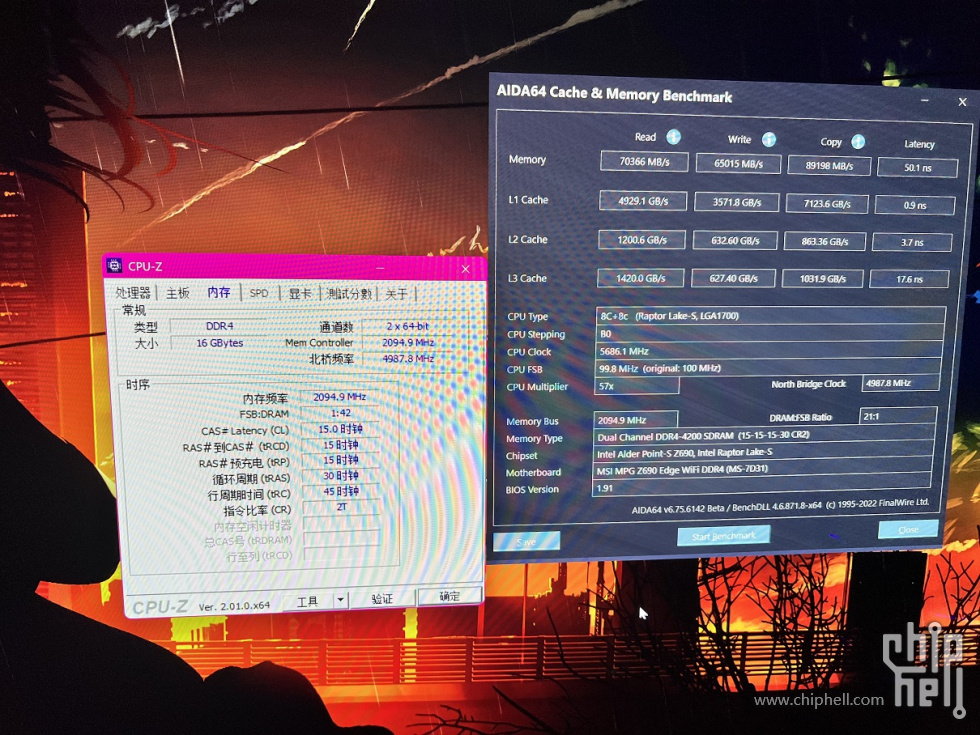Click the CAS# Latency value 15.0 时钟
The image size is (980, 735).
pyautogui.click(x=340, y=429)
